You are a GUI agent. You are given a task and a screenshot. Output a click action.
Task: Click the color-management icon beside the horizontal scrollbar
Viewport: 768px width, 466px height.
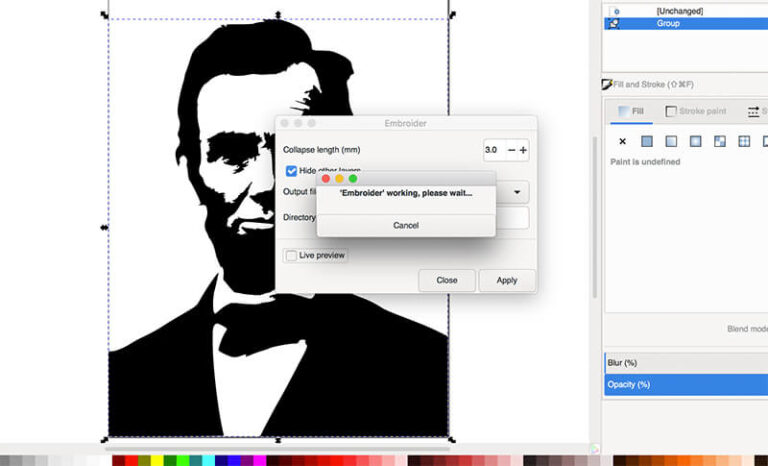pyautogui.click(x=595, y=448)
